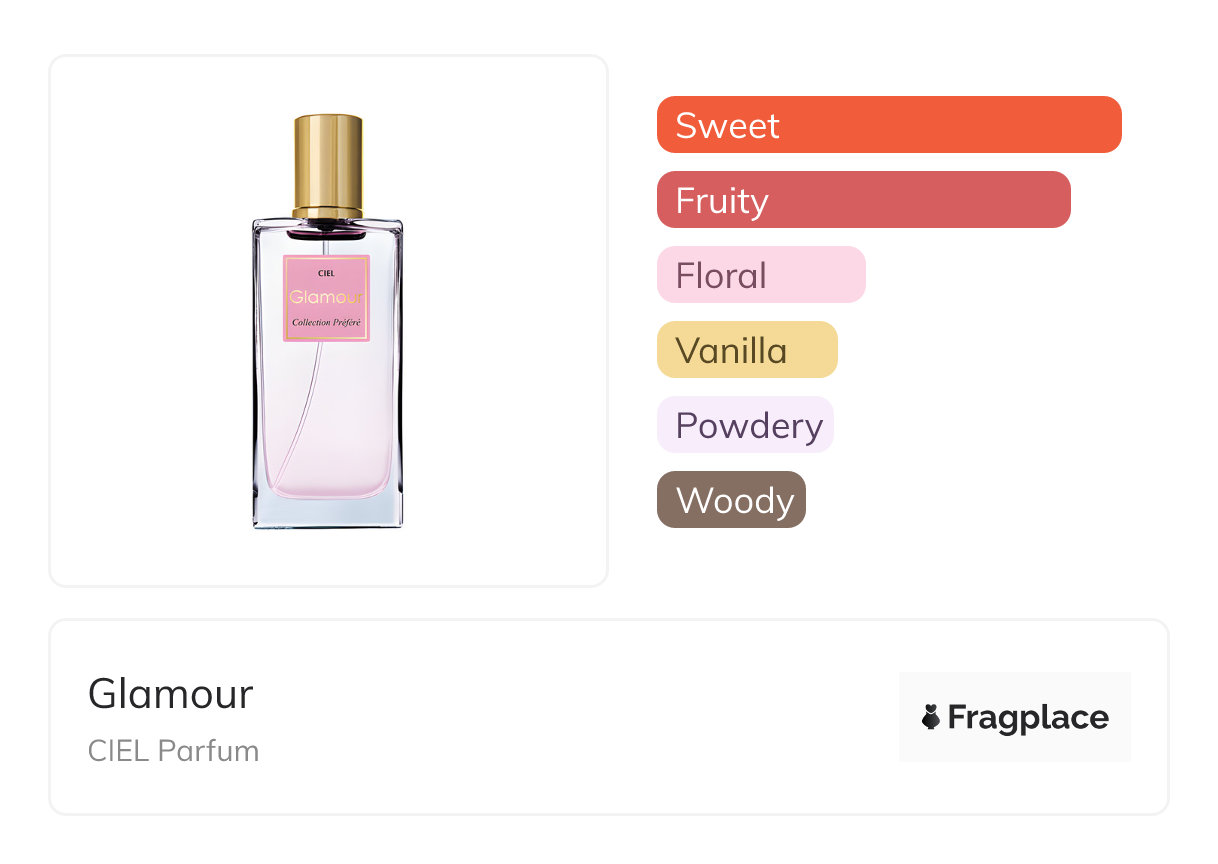Select the Sweet accord bar
This screenshot has width=1218, height=864.
click(888, 125)
